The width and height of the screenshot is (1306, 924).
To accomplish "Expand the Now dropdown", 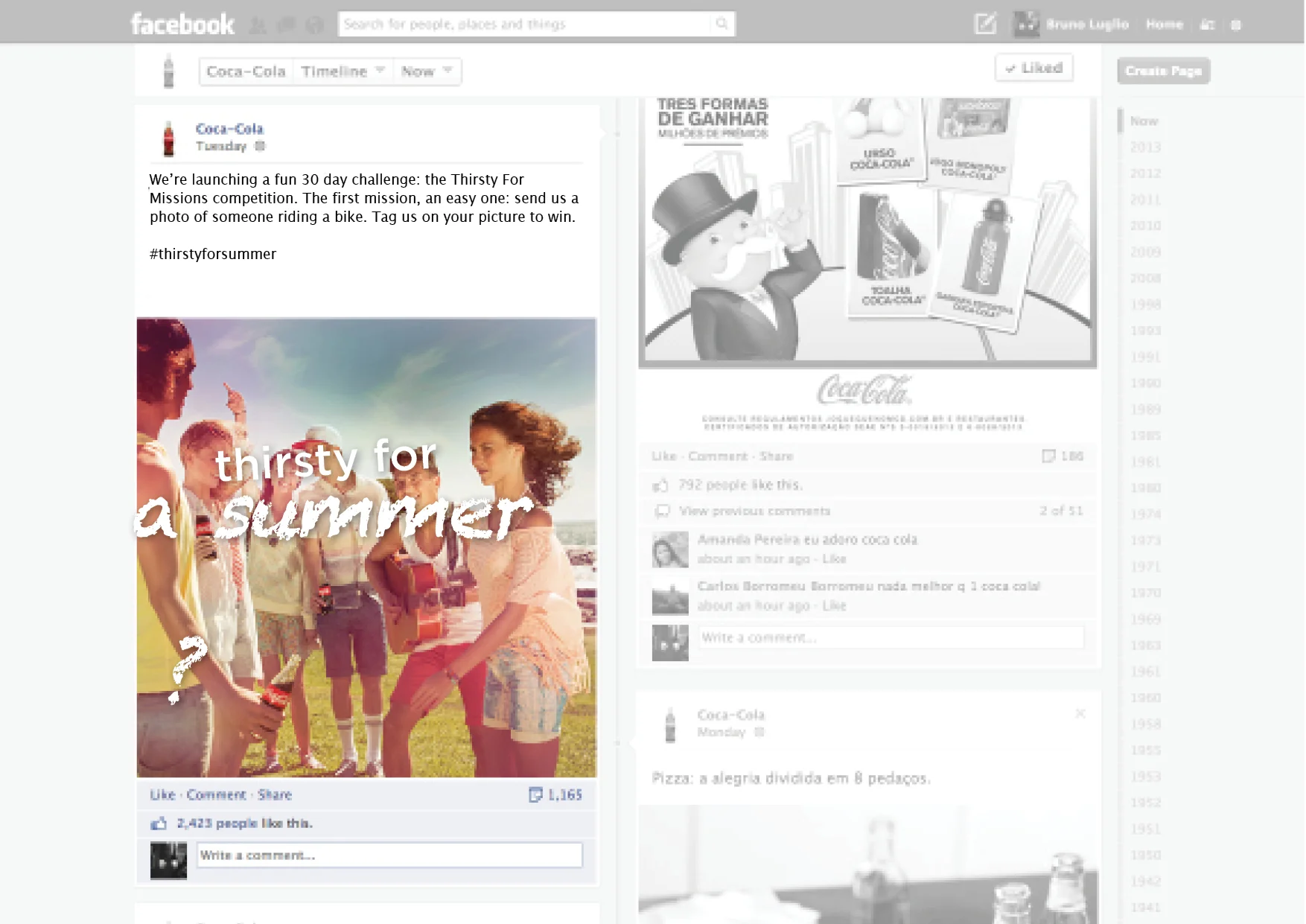I will tap(427, 71).
